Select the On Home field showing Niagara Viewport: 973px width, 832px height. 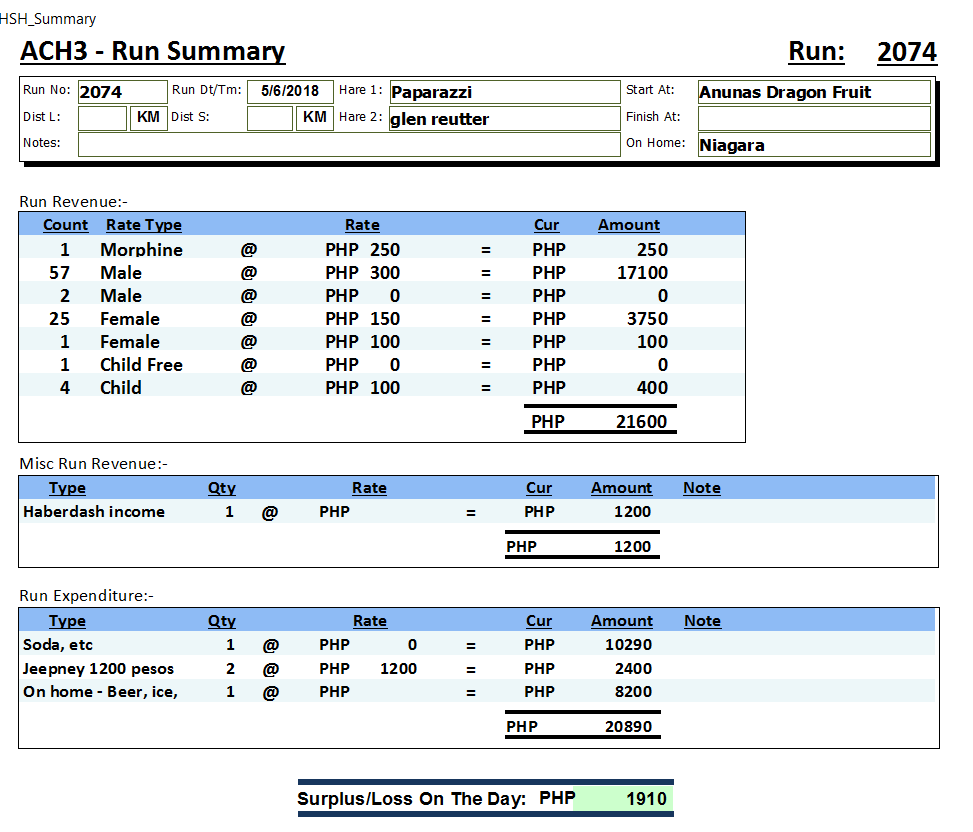[x=813, y=145]
